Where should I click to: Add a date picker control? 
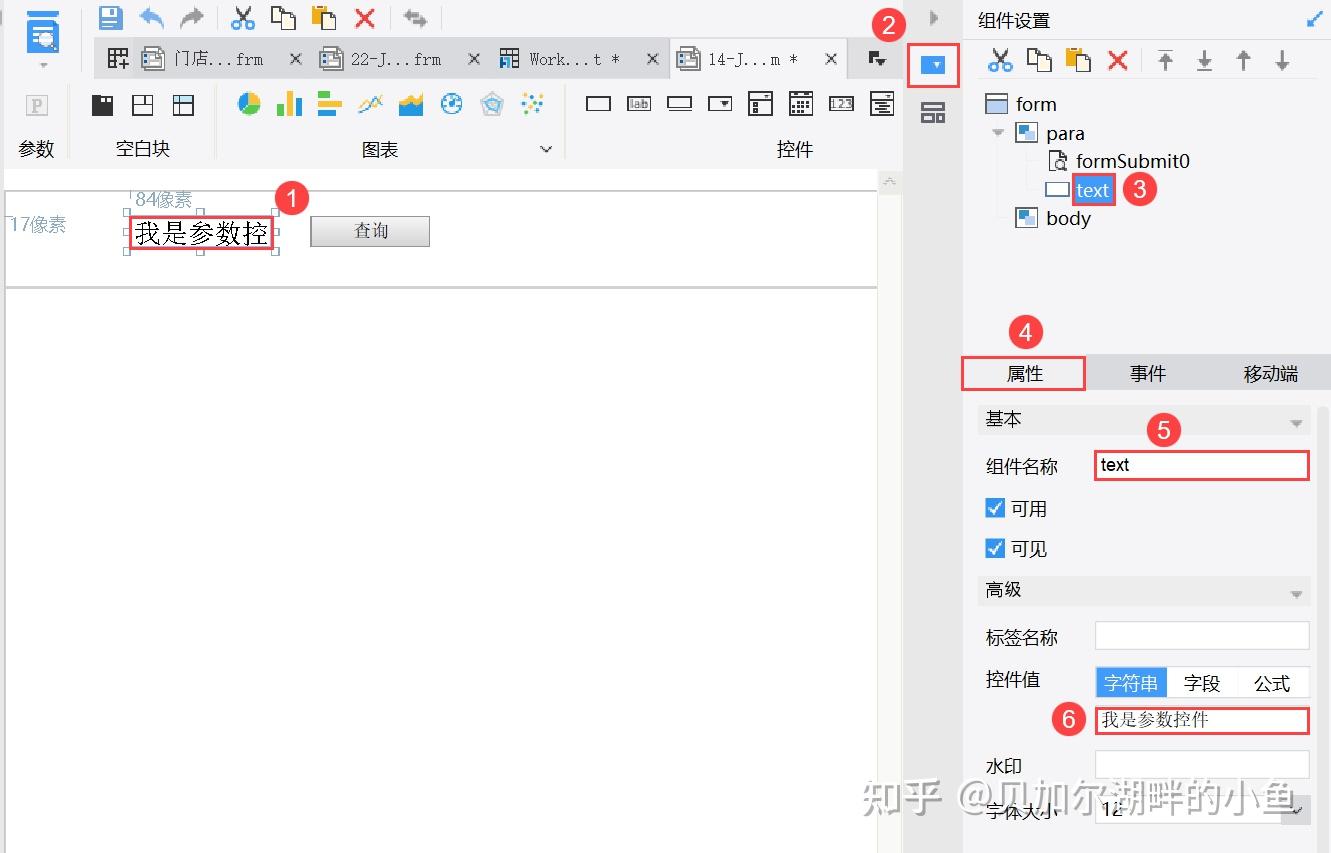point(801,103)
